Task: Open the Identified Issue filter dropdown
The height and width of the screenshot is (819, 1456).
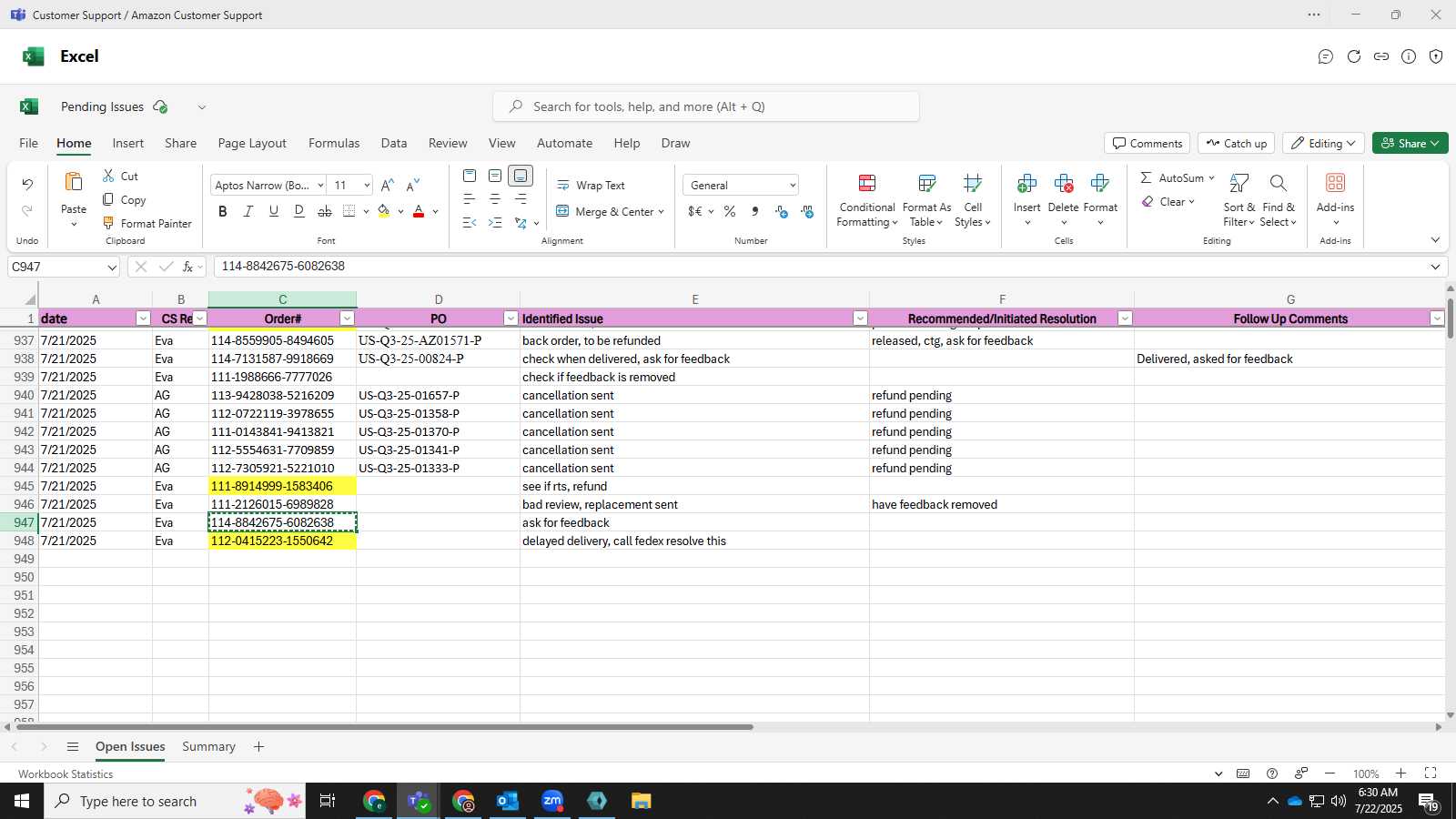Action: point(860,318)
